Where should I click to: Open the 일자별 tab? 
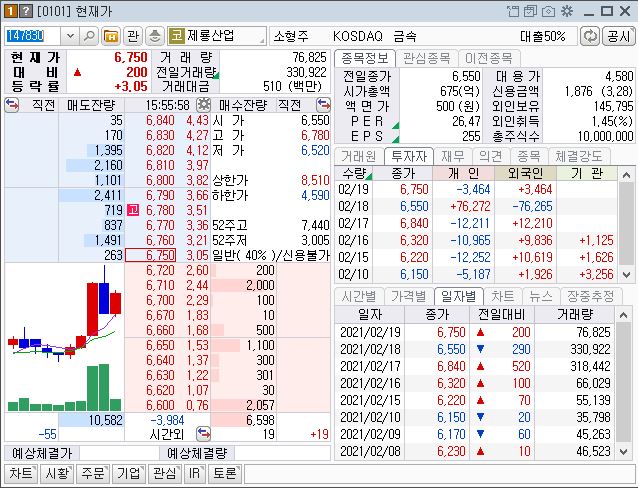(x=459, y=296)
